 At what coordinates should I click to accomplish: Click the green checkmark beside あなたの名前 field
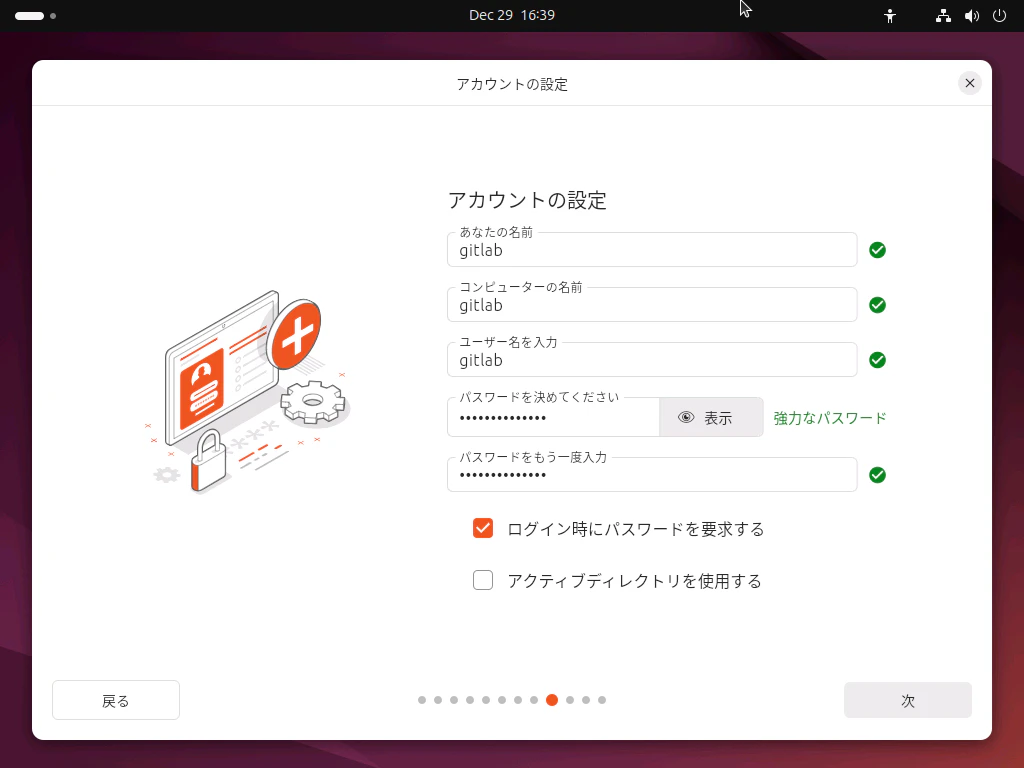[x=877, y=250]
